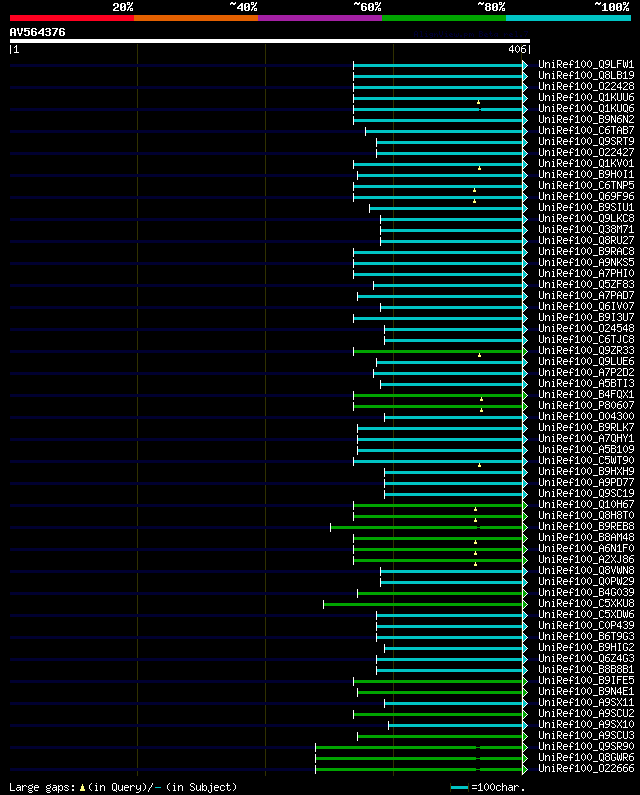Click the UniRef100_Q9LKC8 entry

tap(586, 219)
